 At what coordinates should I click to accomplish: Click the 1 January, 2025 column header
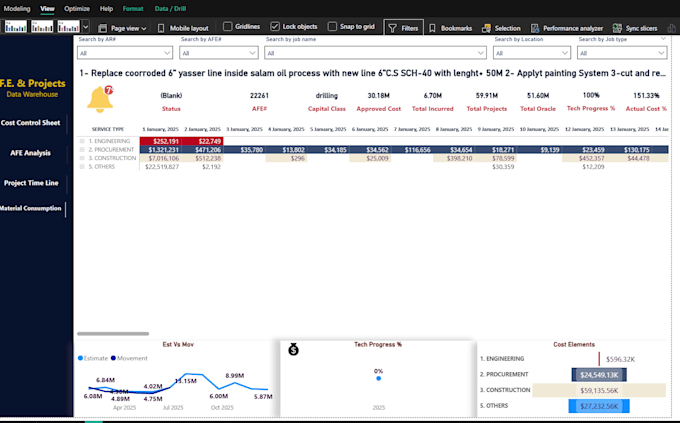(160, 129)
